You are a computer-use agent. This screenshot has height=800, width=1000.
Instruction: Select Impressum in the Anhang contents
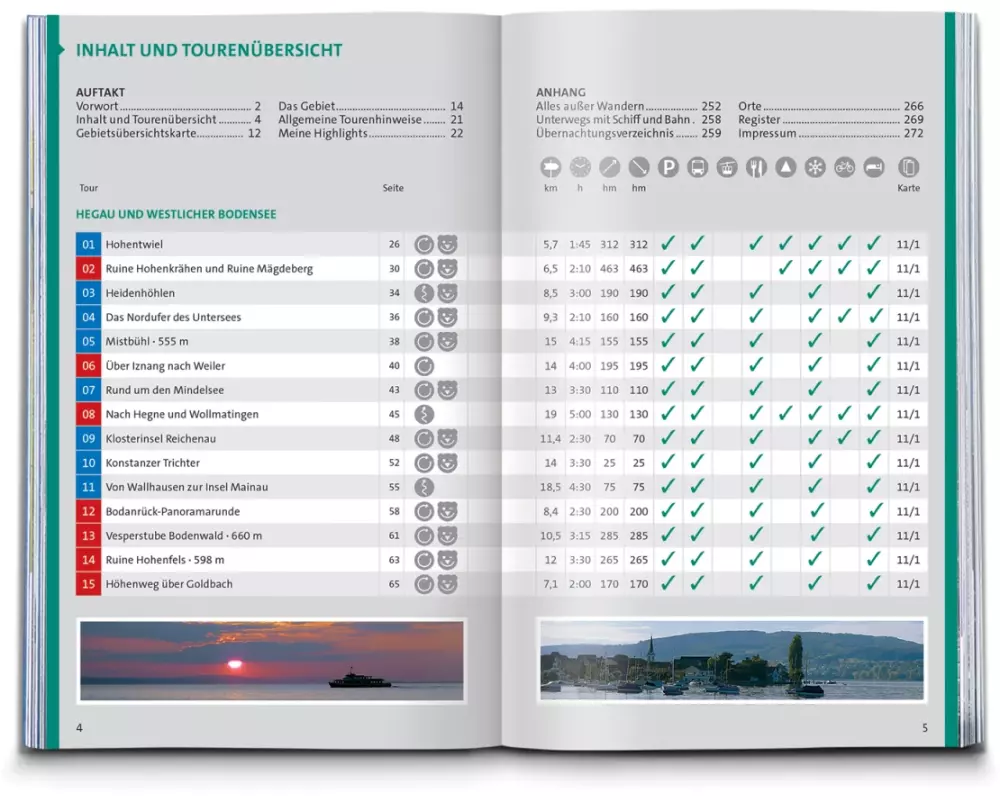coord(767,133)
